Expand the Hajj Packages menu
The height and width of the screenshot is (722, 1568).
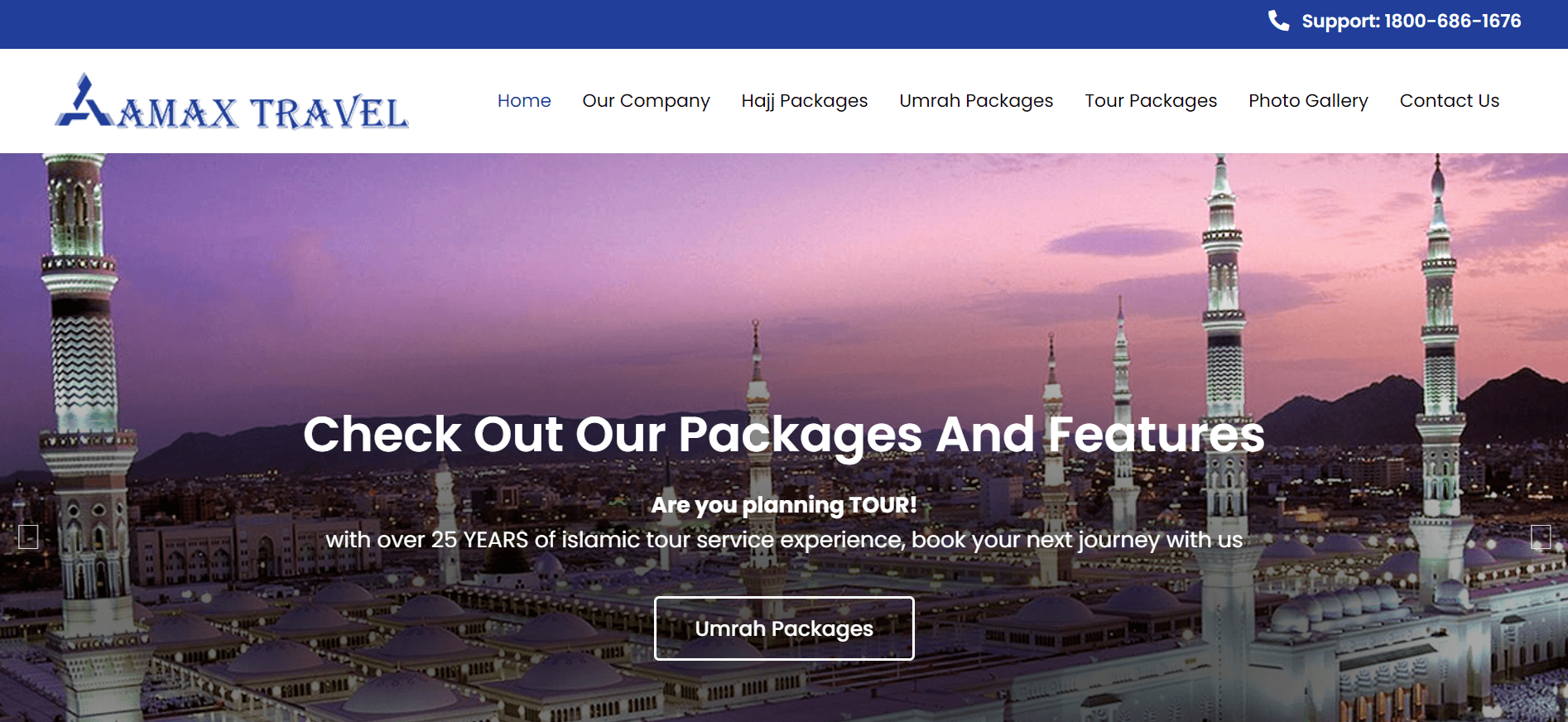805,101
